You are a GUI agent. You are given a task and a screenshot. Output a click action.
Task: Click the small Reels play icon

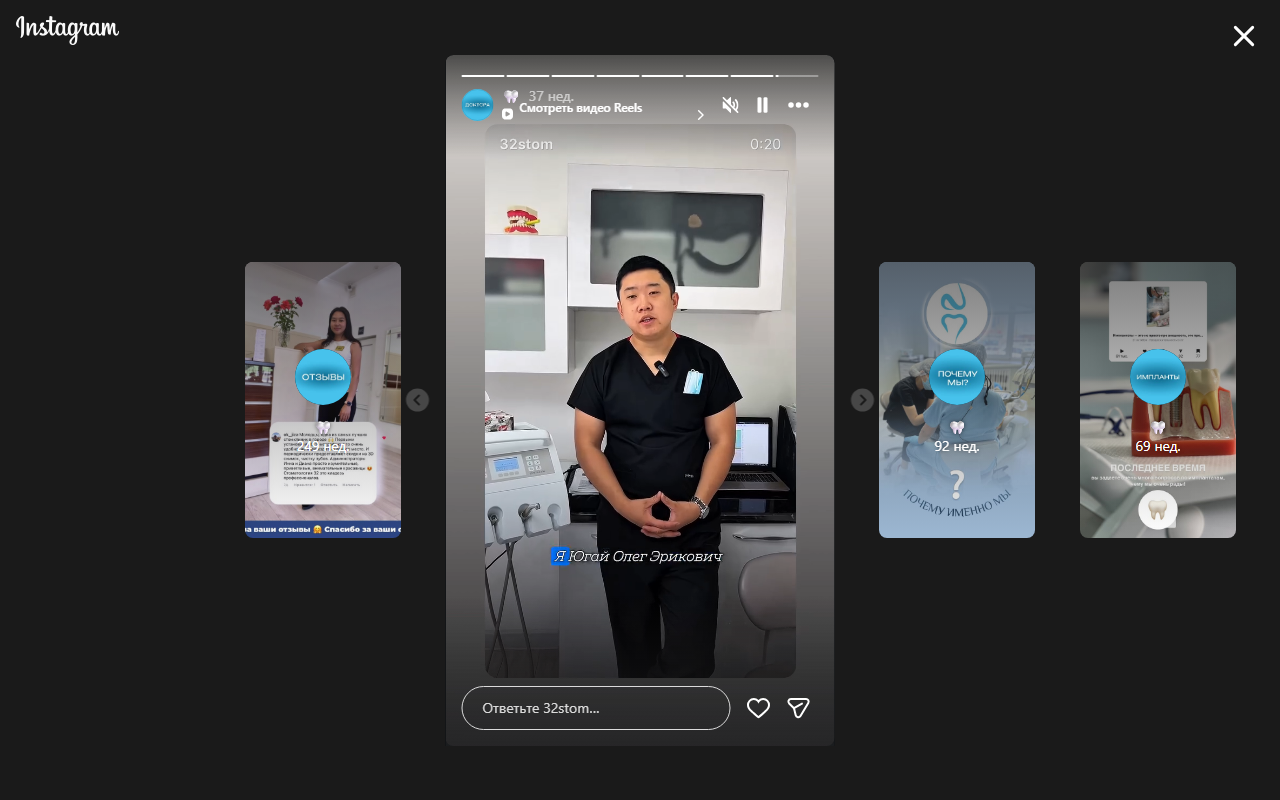[x=507, y=114]
